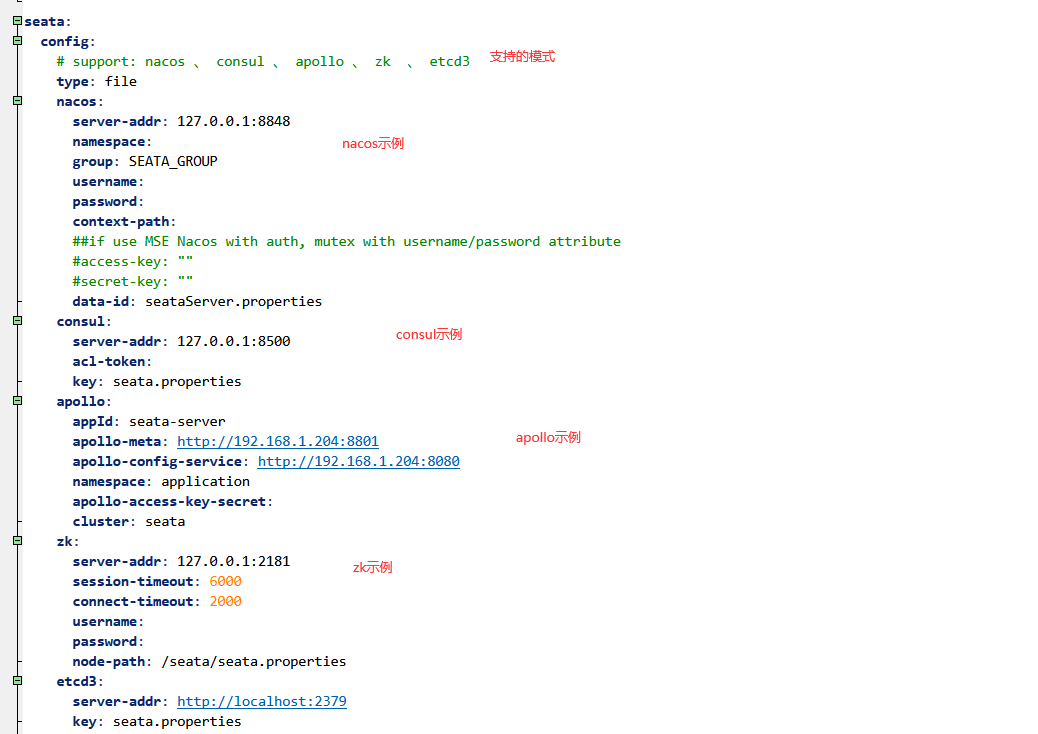
Task: Open the apollo-config-service link http://192.168.1.204:8080
Action: click(x=358, y=461)
